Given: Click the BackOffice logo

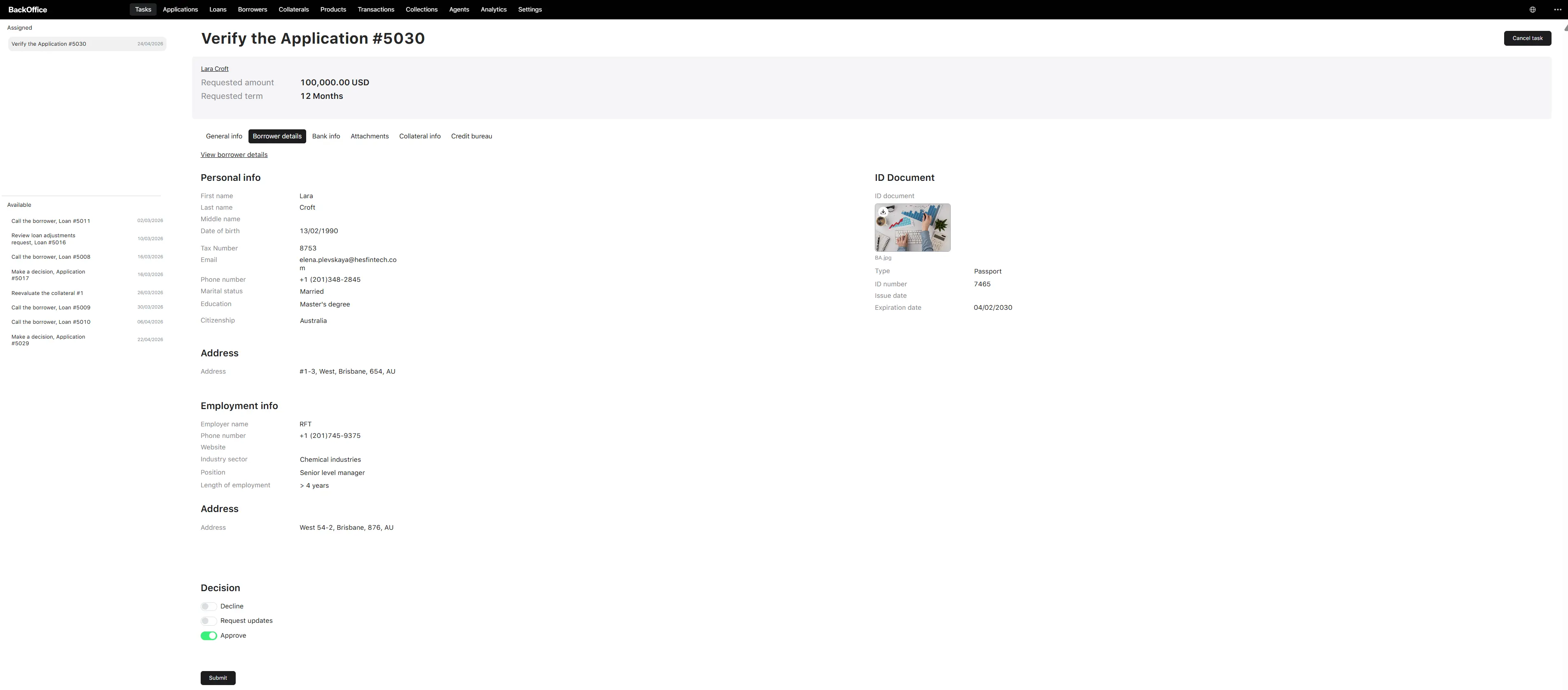Looking at the screenshot, I should [27, 10].
